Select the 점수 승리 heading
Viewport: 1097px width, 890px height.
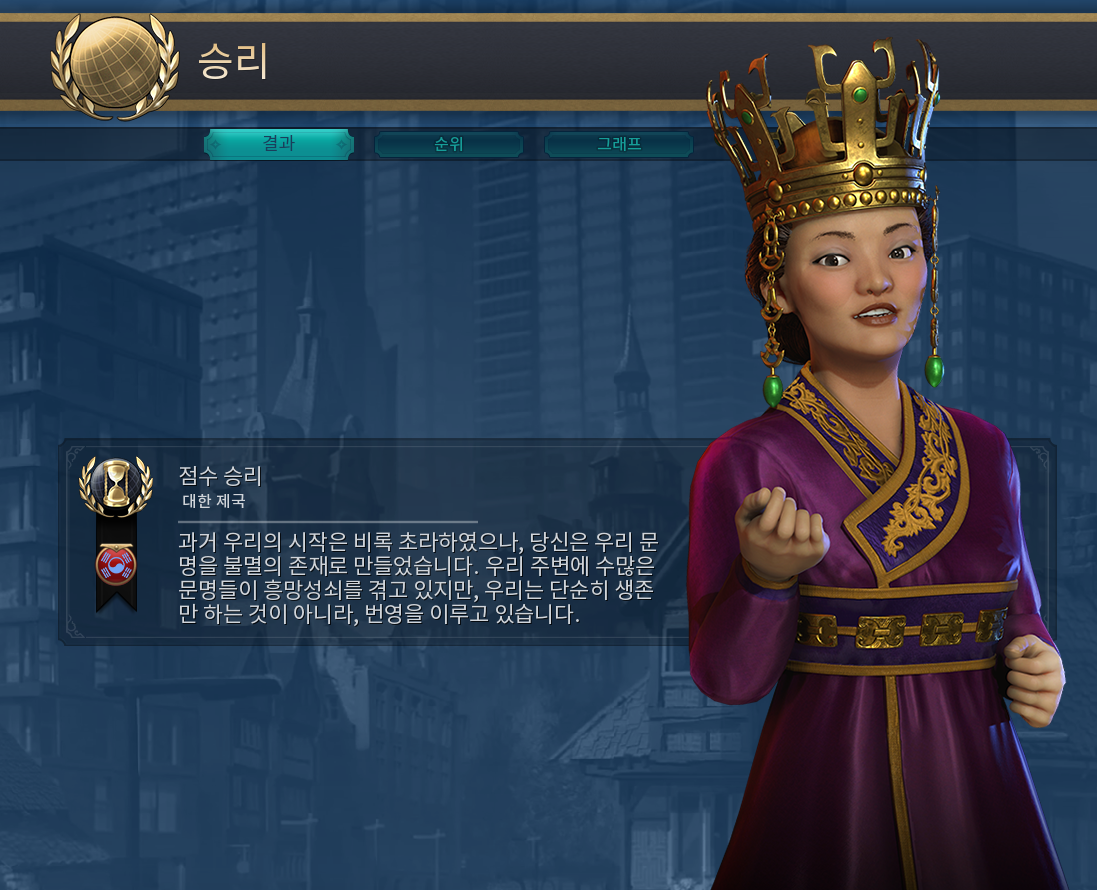click(220, 476)
